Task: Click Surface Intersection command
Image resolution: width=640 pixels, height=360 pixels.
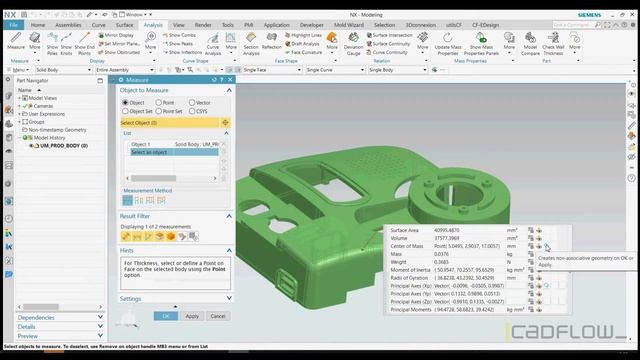Action: 389,36
